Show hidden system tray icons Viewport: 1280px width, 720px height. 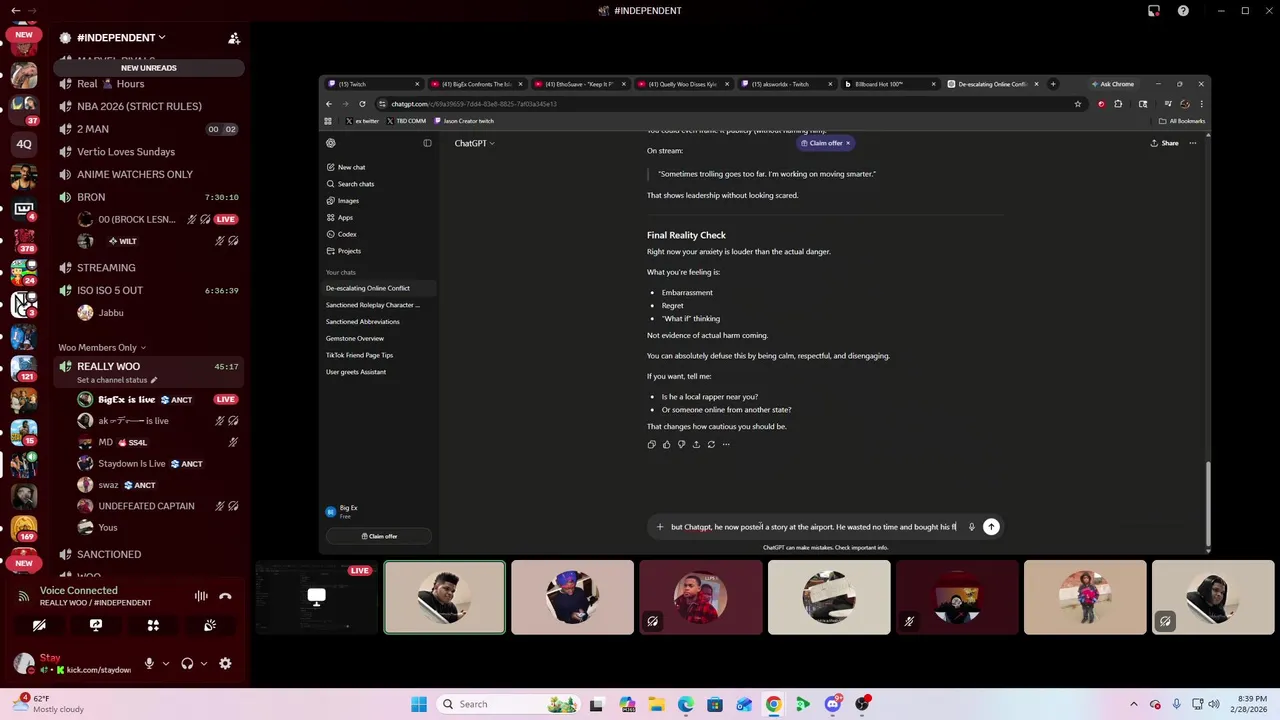coord(1134,704)
